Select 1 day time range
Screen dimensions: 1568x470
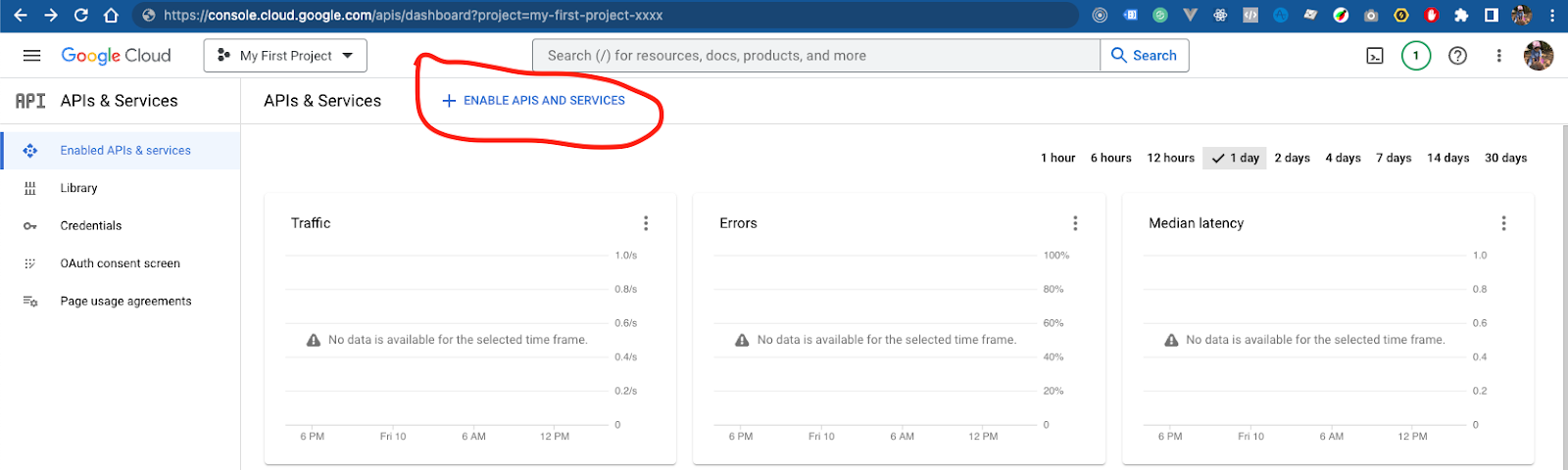[1235, 158]
